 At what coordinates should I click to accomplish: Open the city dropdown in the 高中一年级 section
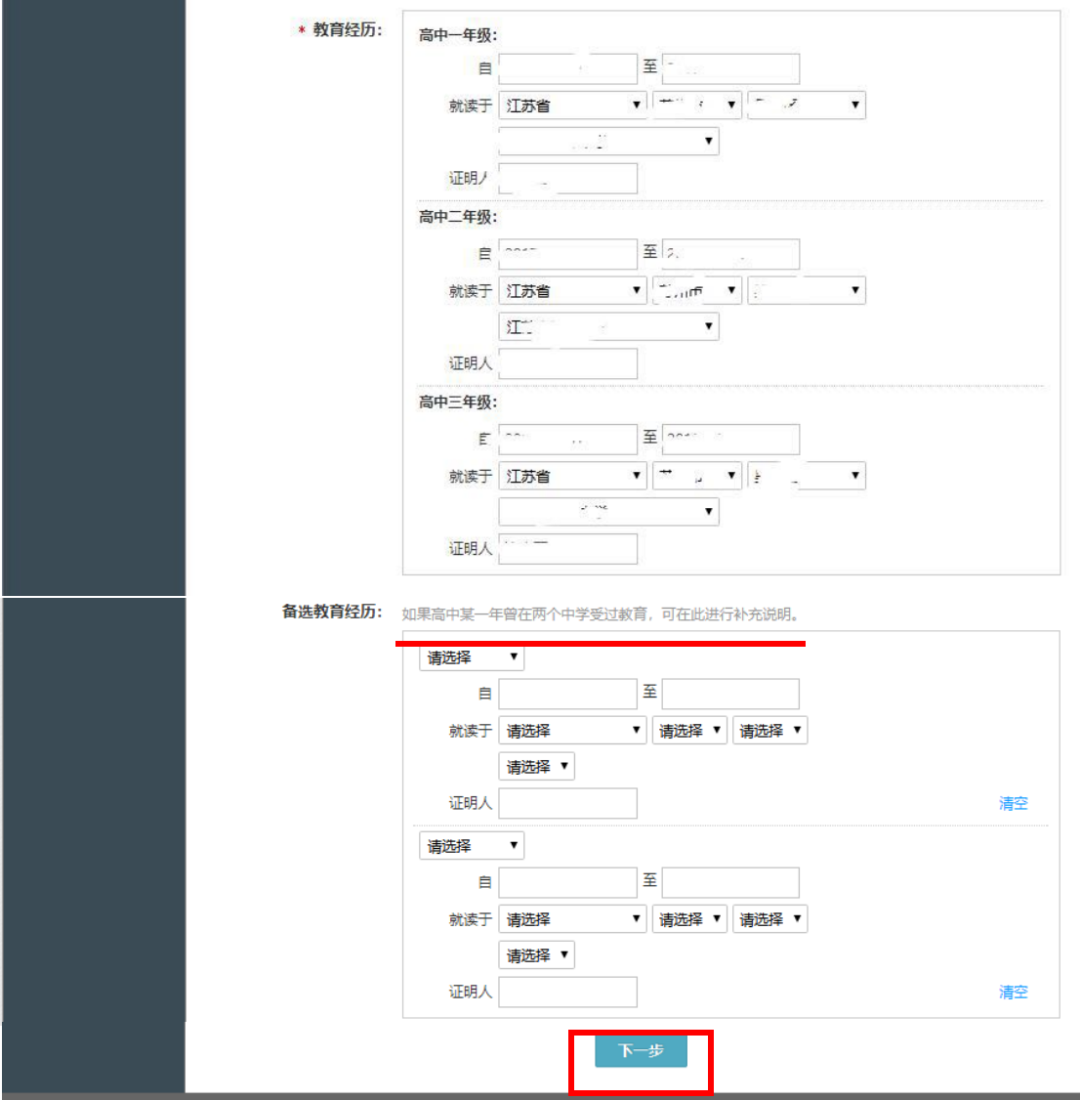click(696, 104)
